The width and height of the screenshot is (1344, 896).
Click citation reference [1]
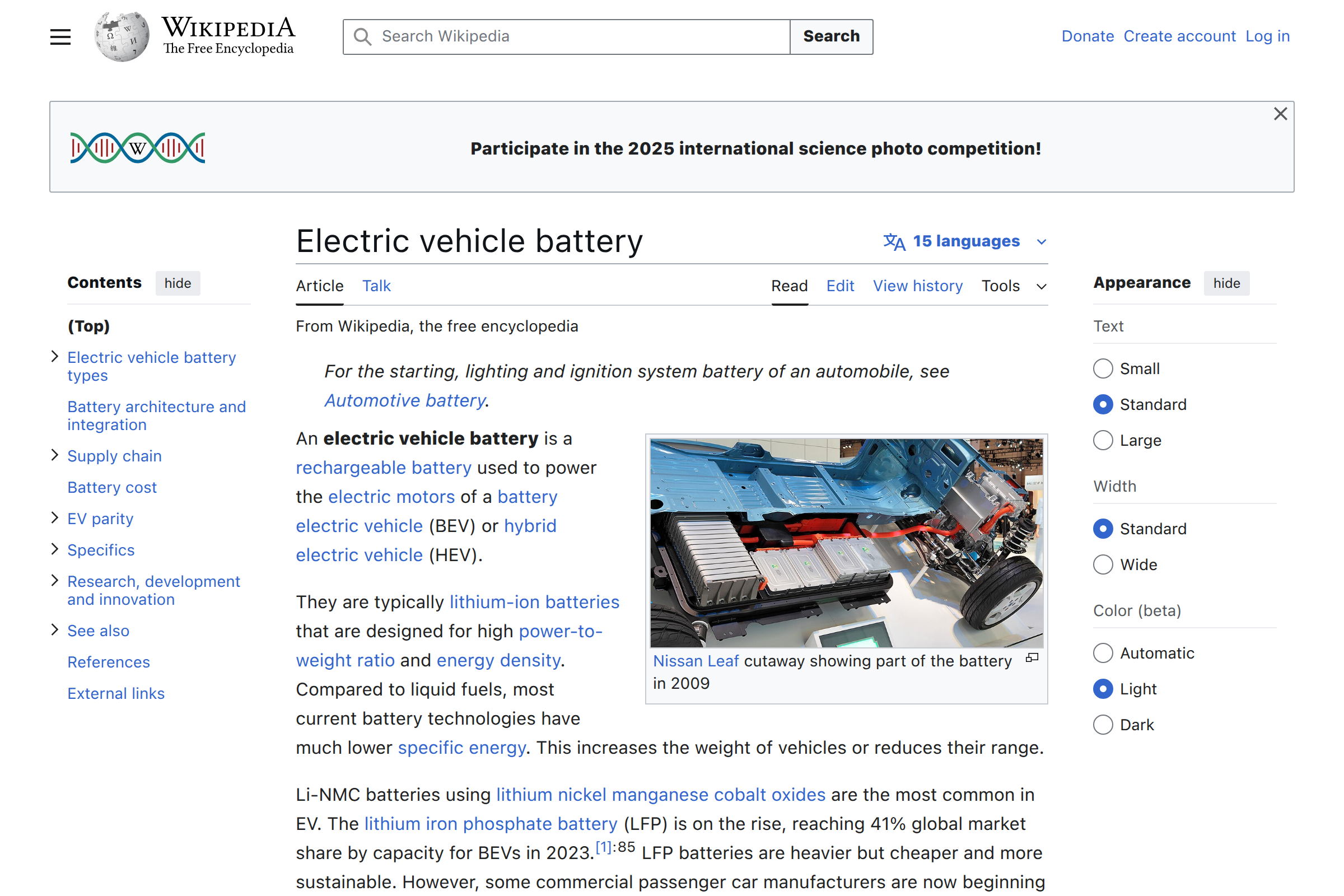(x=604, y=847)
